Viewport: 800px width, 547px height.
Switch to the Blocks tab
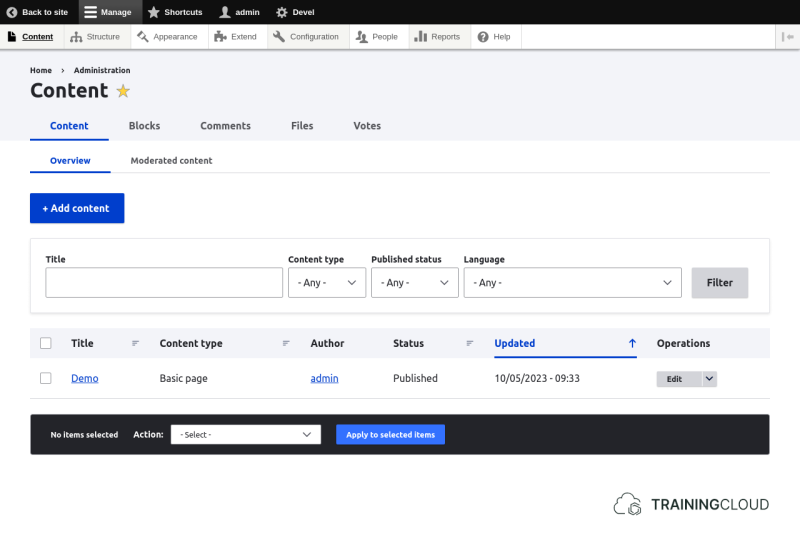tap(144, 126)
